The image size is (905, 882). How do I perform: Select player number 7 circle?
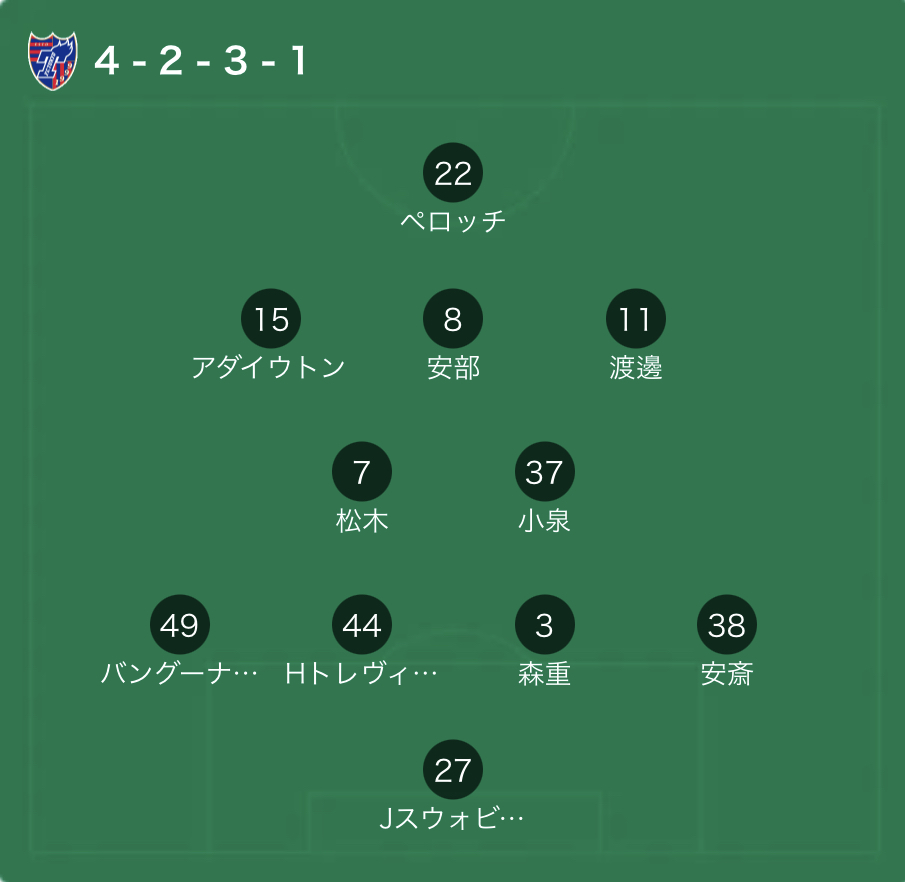tap(362, 472)
